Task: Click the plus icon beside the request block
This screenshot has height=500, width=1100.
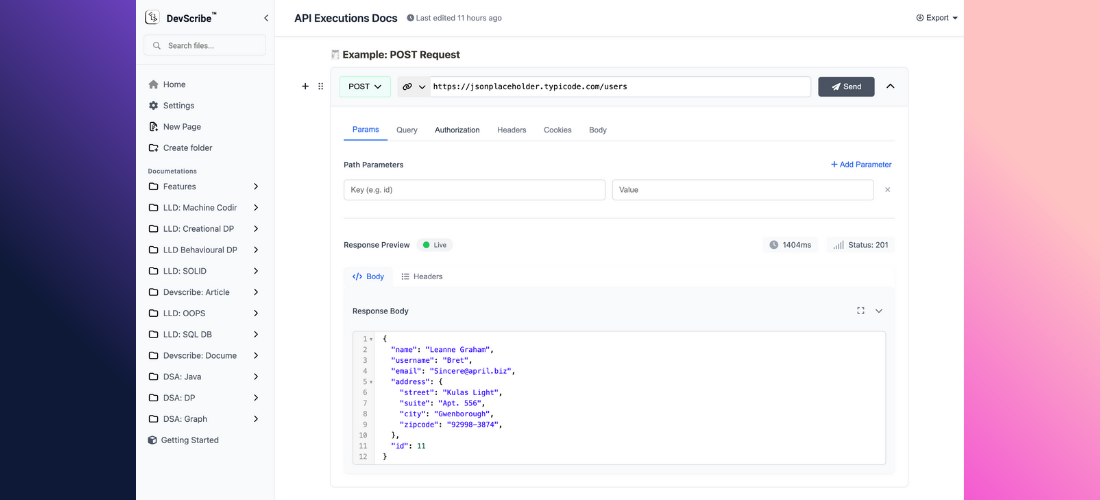Action: click(x=305, y=86)
